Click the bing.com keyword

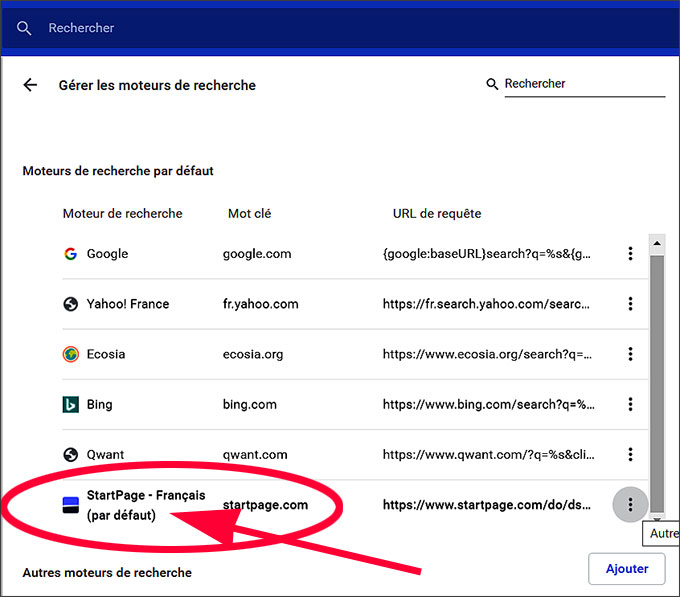250,405
